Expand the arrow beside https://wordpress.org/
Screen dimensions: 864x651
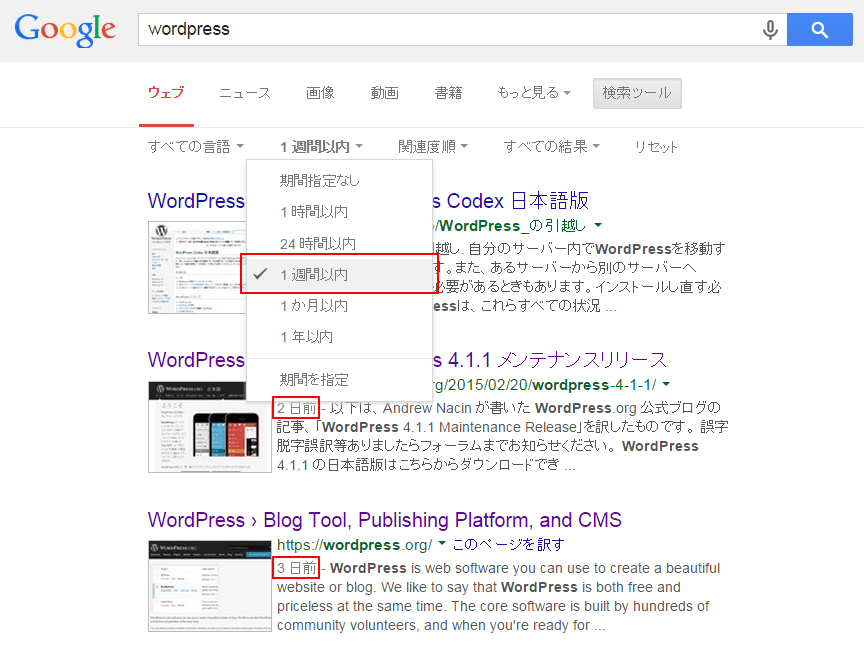point(442,544)
